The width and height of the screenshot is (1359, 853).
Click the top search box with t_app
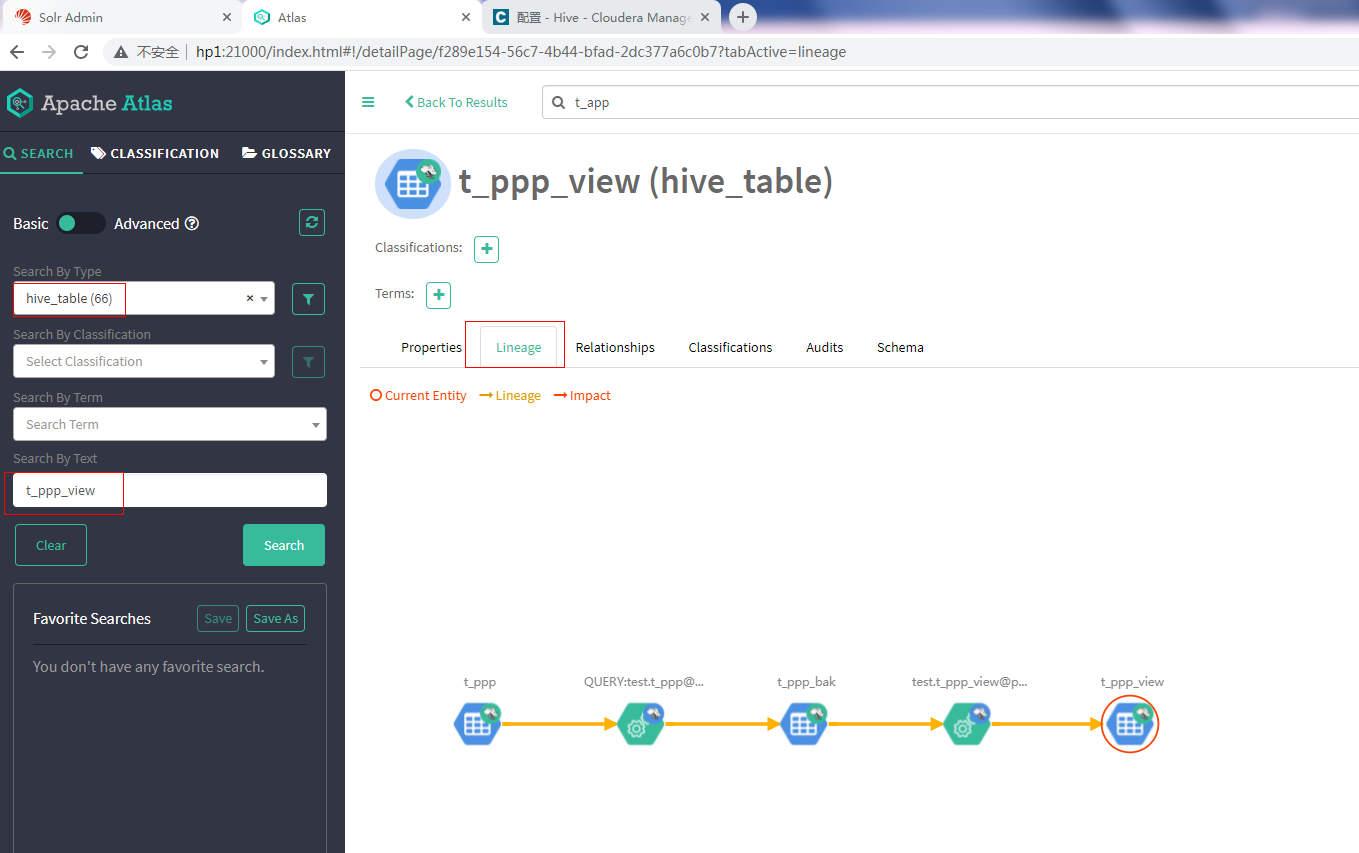click(x=950, y=102)
